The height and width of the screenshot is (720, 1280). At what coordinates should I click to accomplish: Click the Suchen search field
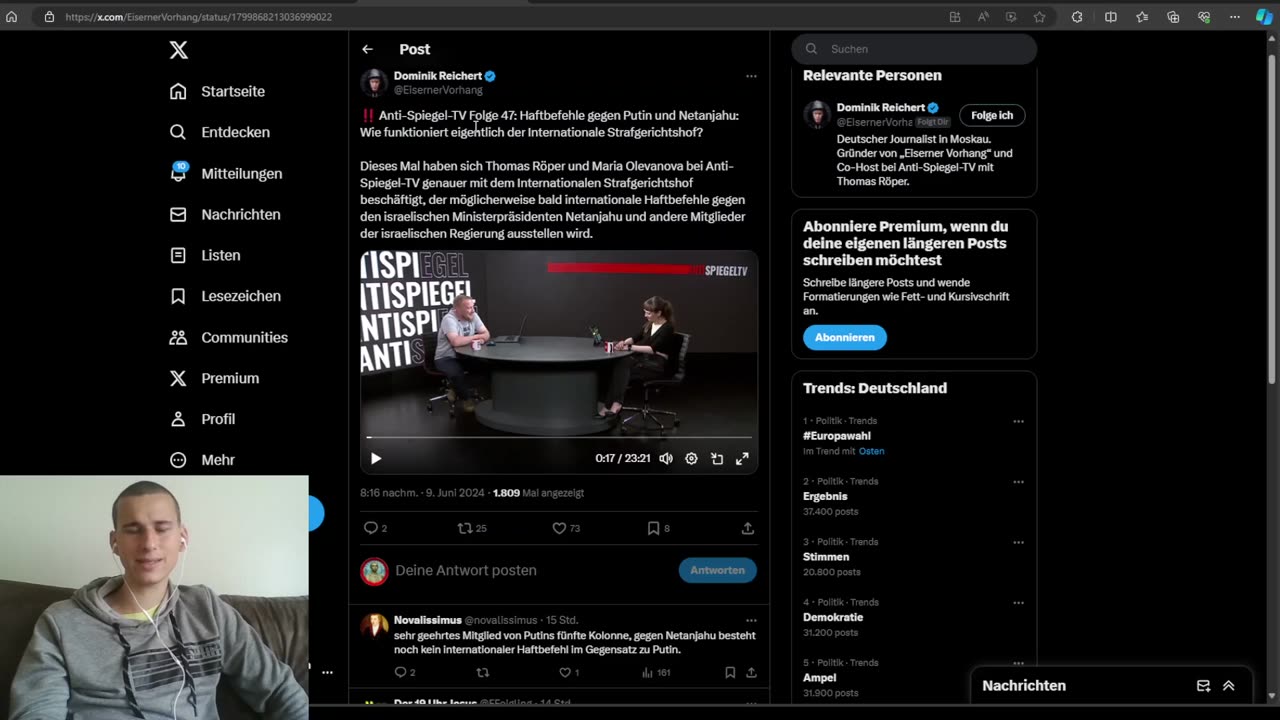click(914, 49)
